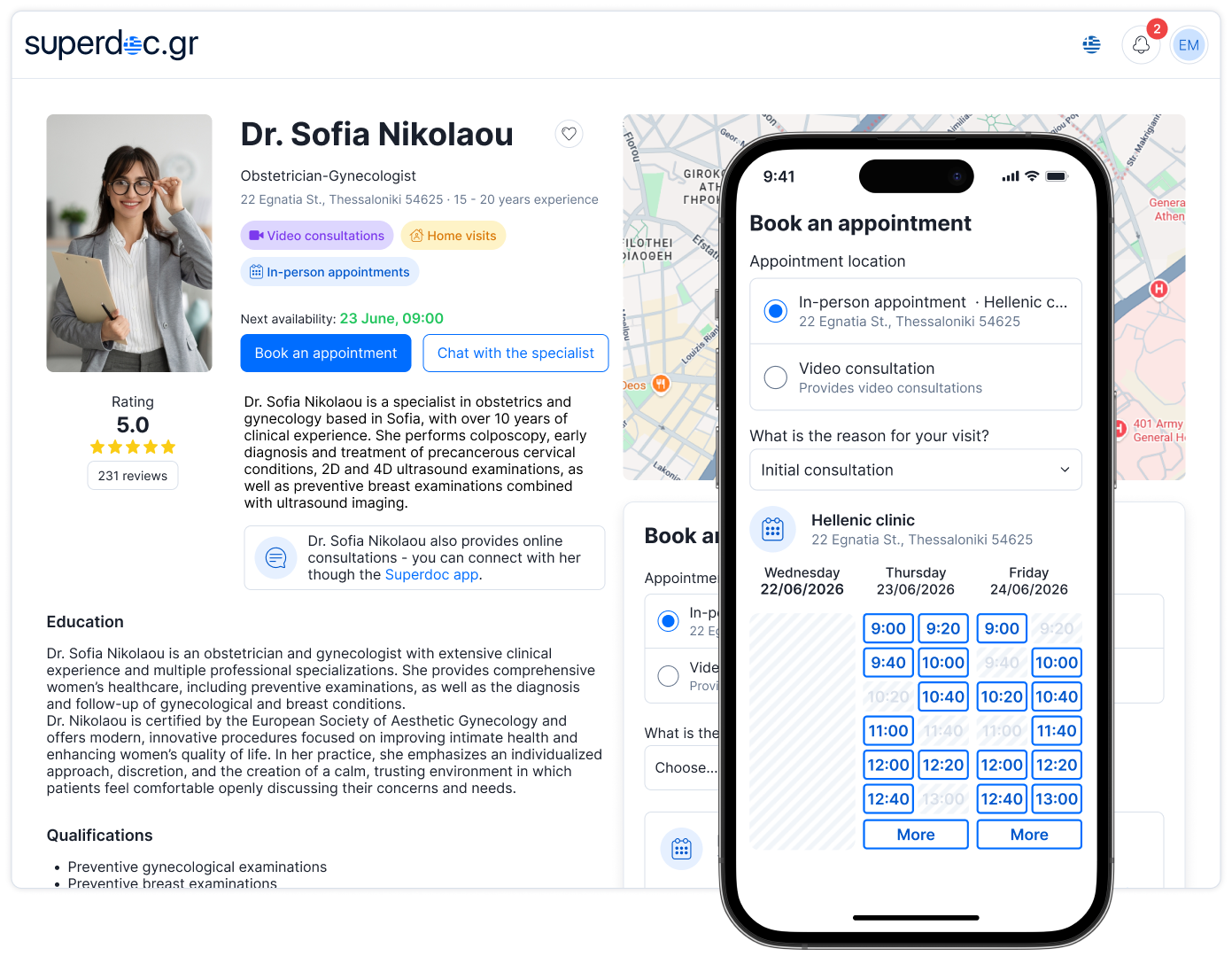Pick the 11:40 slot on Friday

tap(1056, 731)
